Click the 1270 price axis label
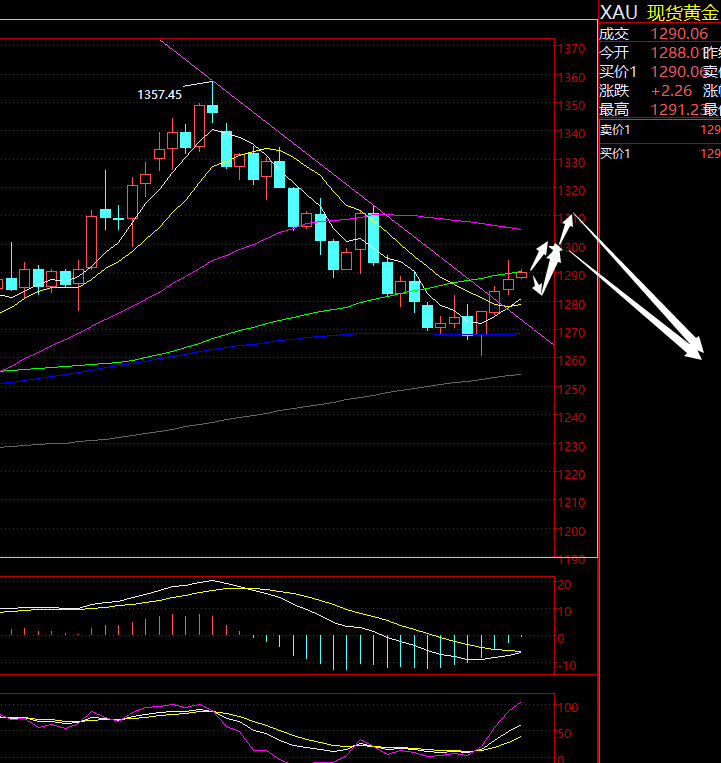The image size is (721, 763). [572, 333]
